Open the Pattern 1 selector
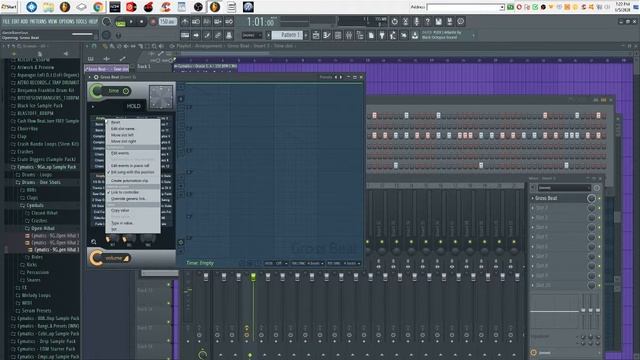 (x=288, y=35)
